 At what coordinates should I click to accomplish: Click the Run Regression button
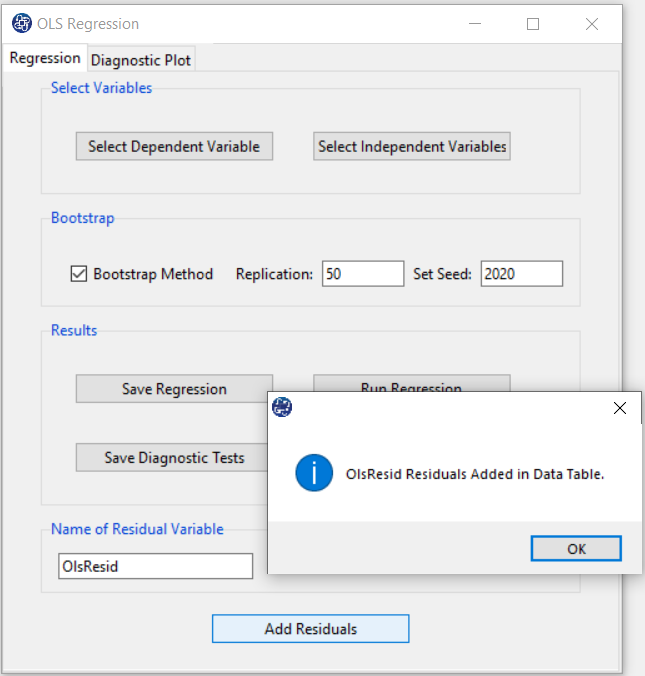pyautogui.click(x=412, y=383)
